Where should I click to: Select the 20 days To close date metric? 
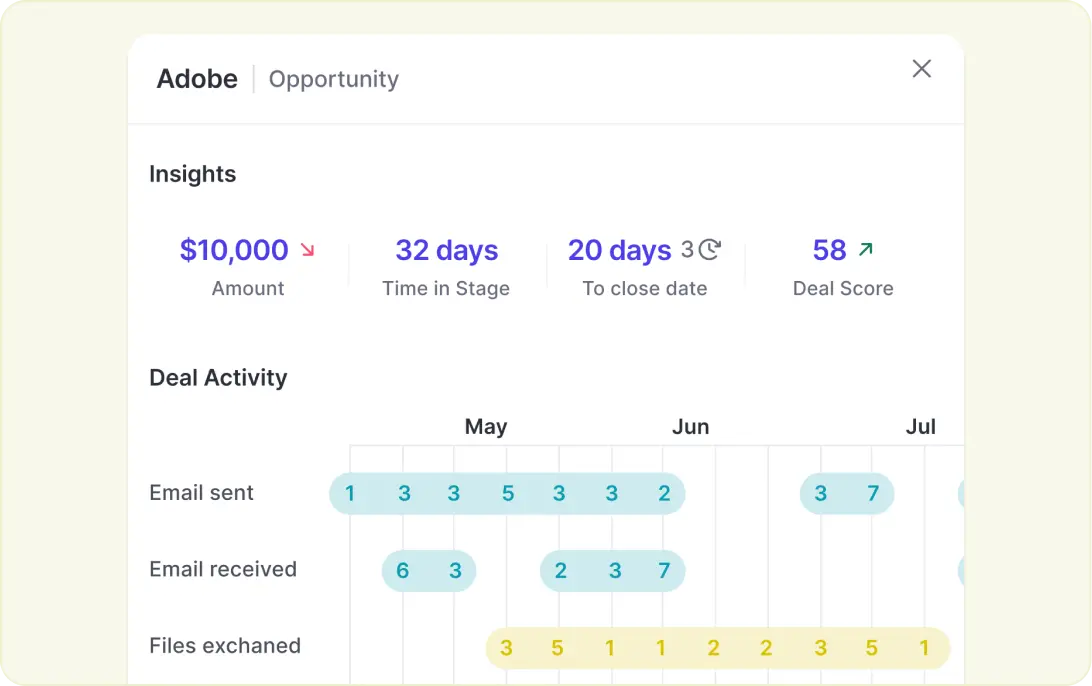click(x=620, y=250)
